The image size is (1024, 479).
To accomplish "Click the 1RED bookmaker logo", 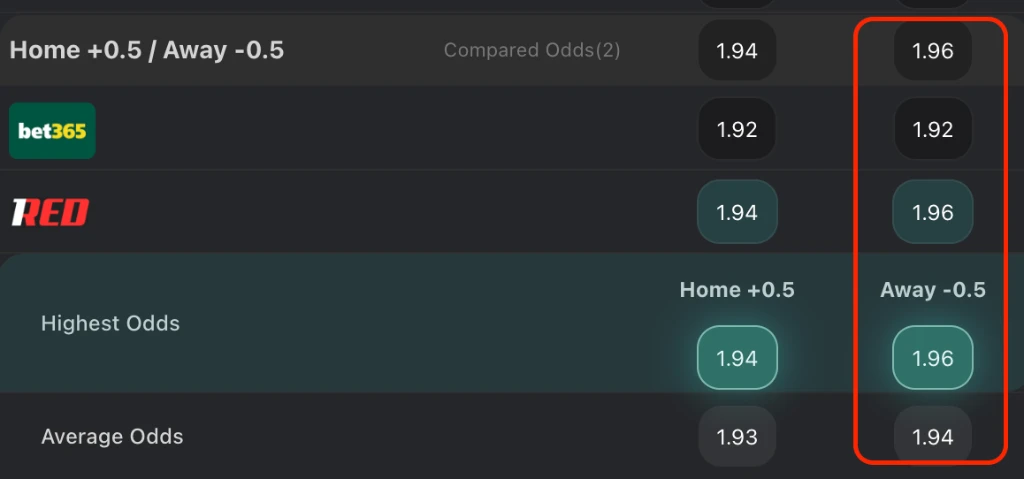I will [x=50, y=212].
